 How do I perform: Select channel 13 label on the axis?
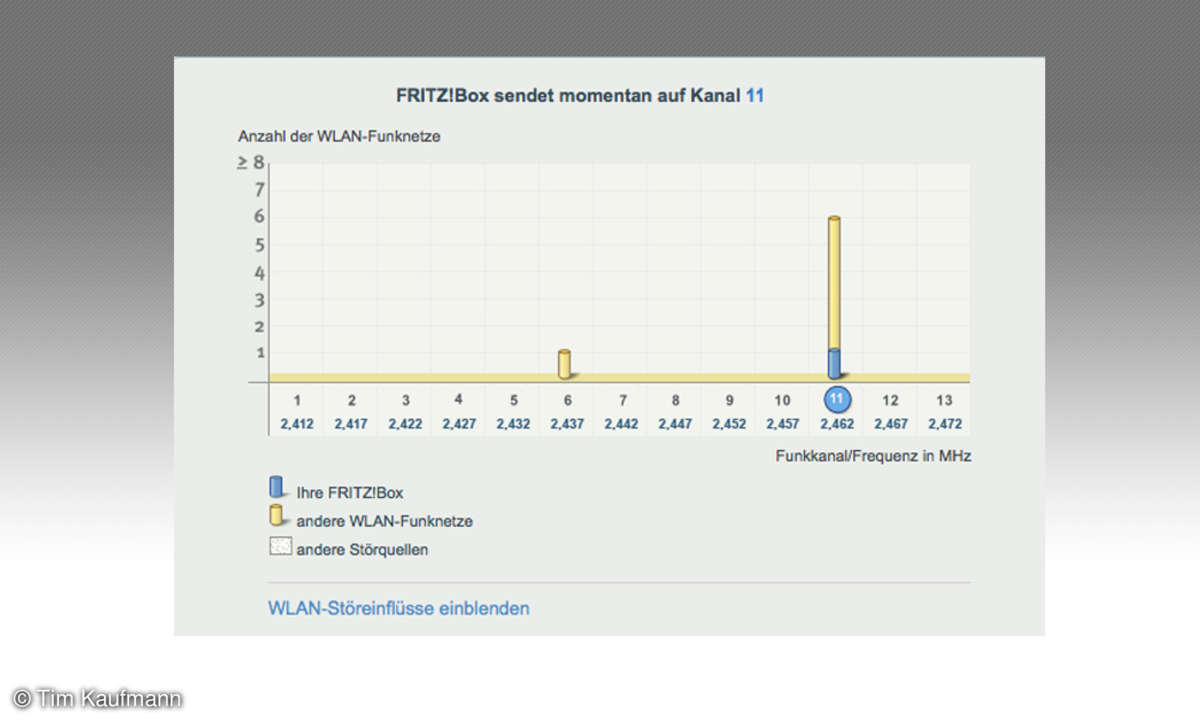tap(945, 400)
